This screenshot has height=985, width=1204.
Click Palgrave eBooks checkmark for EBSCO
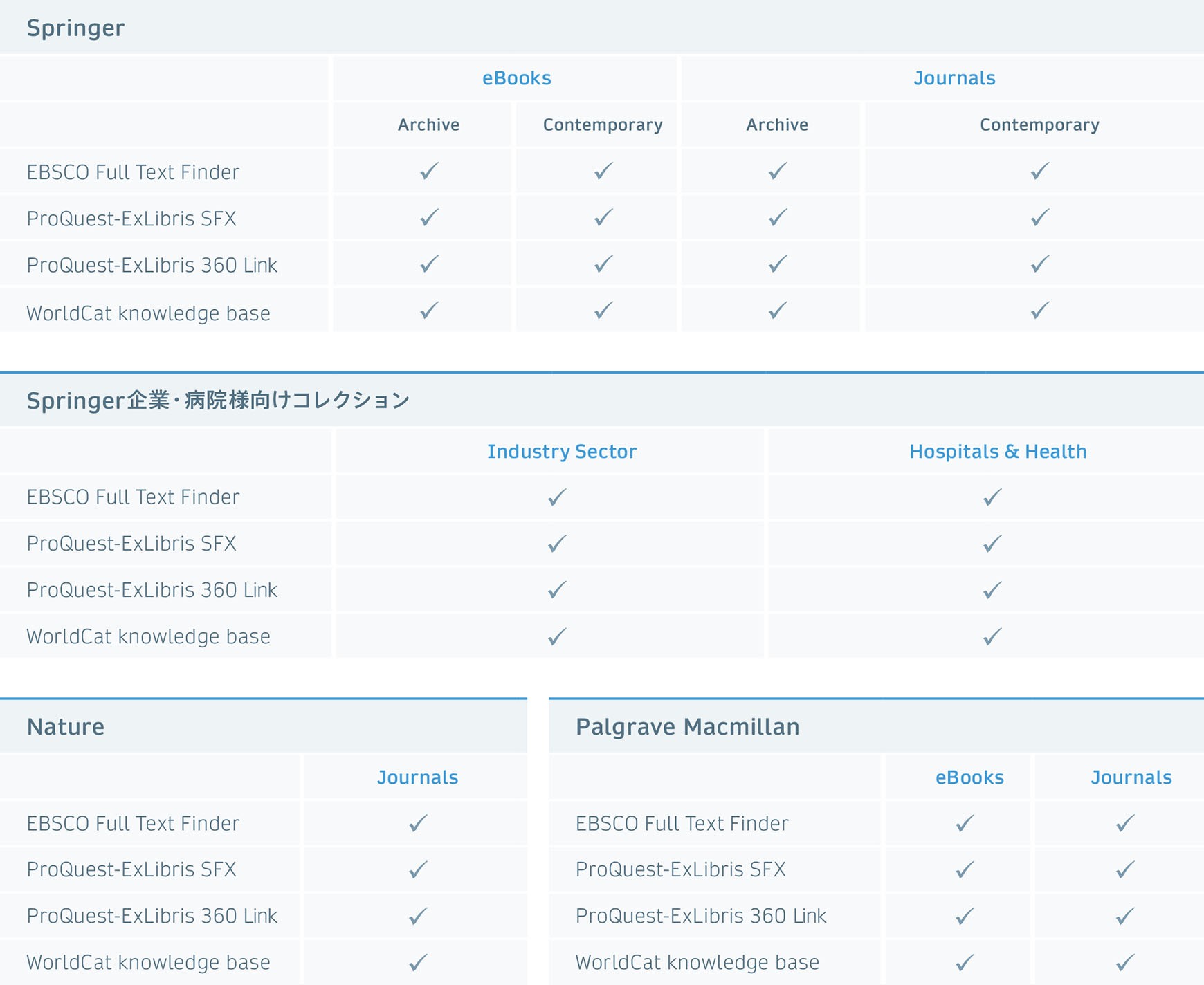(x=965, y=823)
